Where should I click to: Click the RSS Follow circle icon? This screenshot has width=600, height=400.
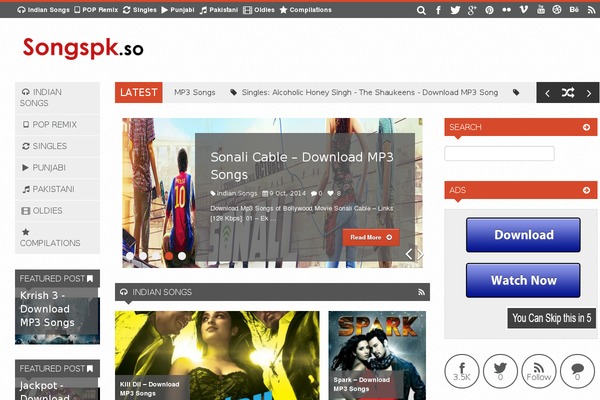(x=539, y=371)
